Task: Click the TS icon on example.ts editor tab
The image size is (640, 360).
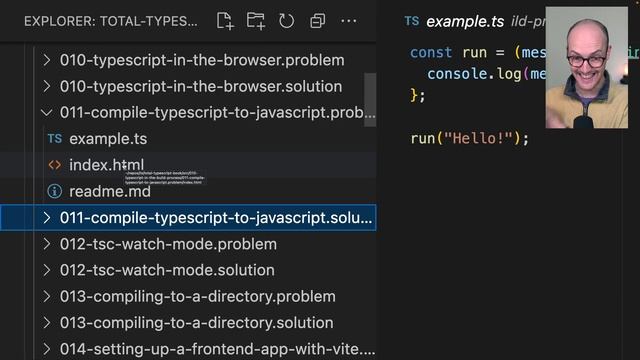Action: [411, 21]
